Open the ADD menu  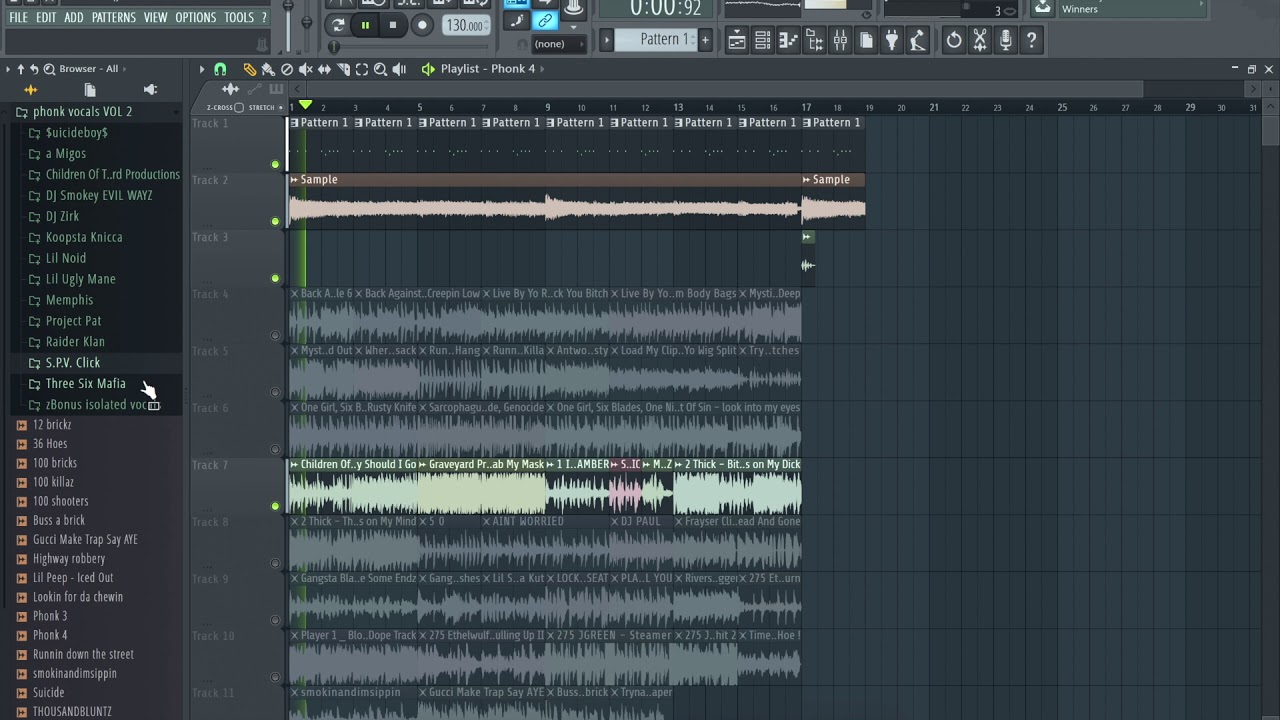click(74, 18)
